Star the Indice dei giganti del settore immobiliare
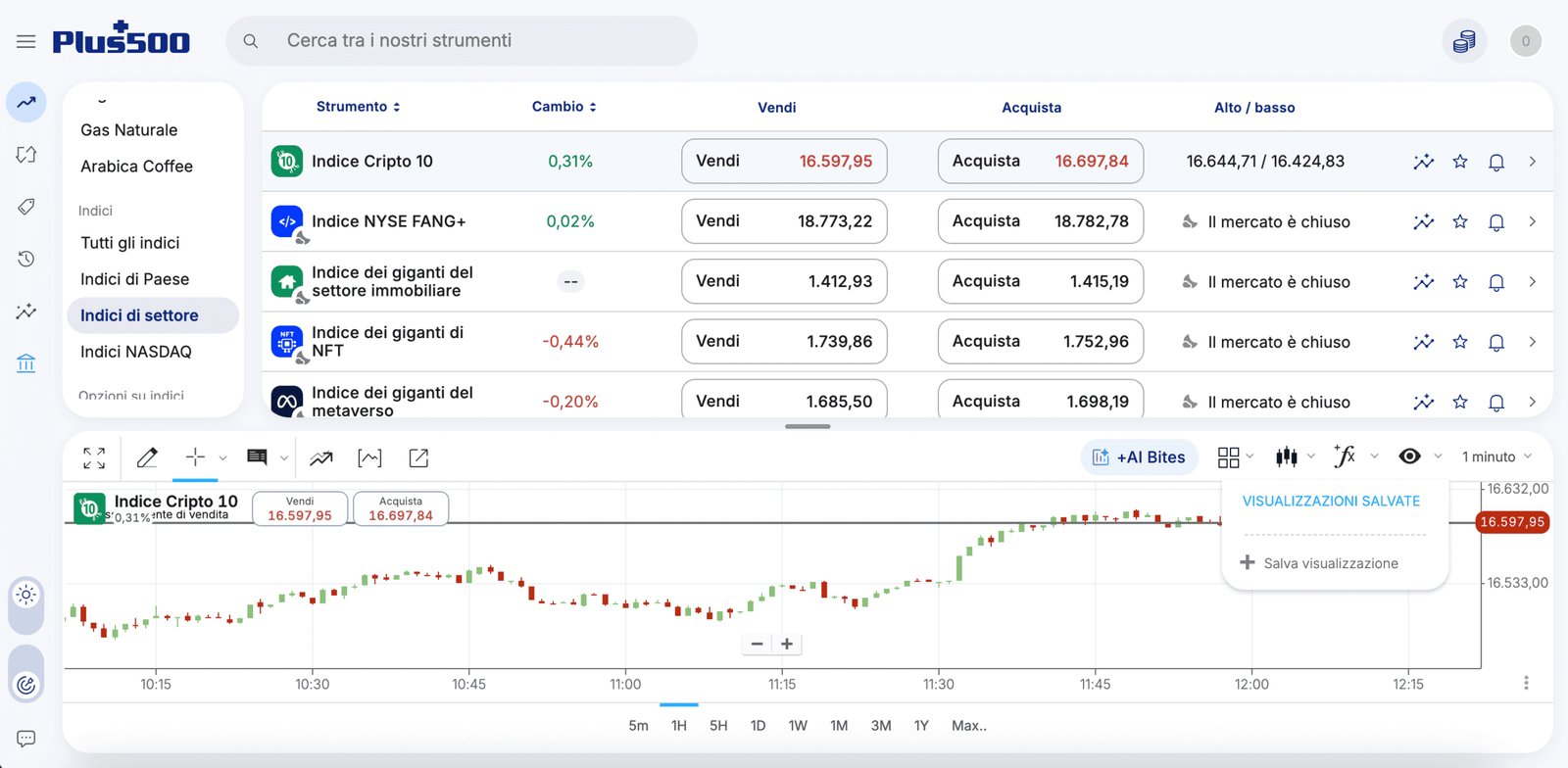The height and width of the screenshot is (768, 1568). (x=1460, y=282)
